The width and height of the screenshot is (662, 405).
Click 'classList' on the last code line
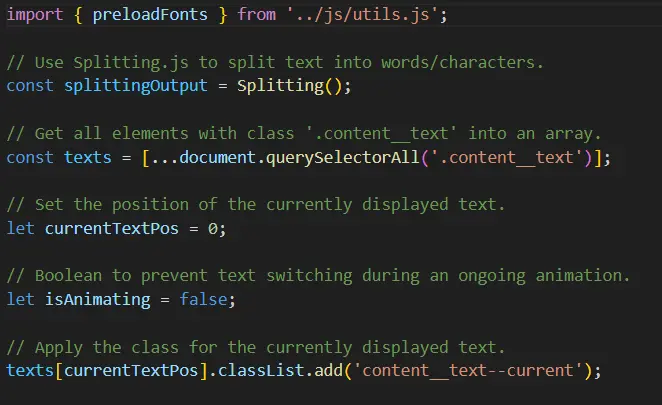point(261,370)
